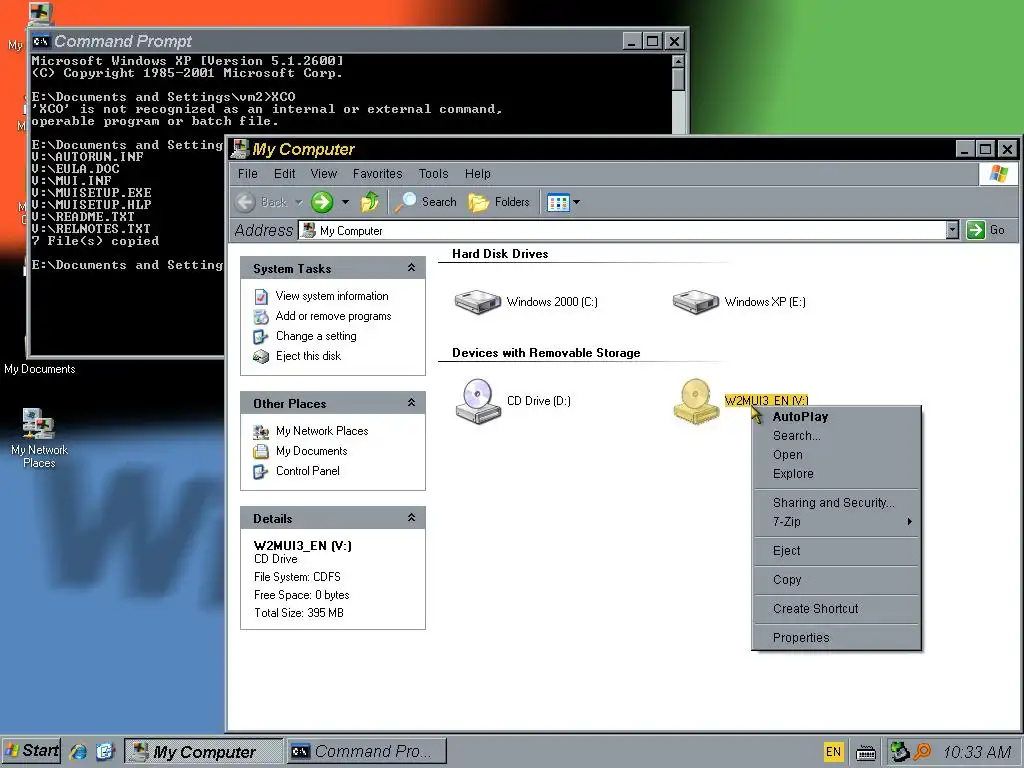
Task: Click the View system information icon
Action: (261, 296)
